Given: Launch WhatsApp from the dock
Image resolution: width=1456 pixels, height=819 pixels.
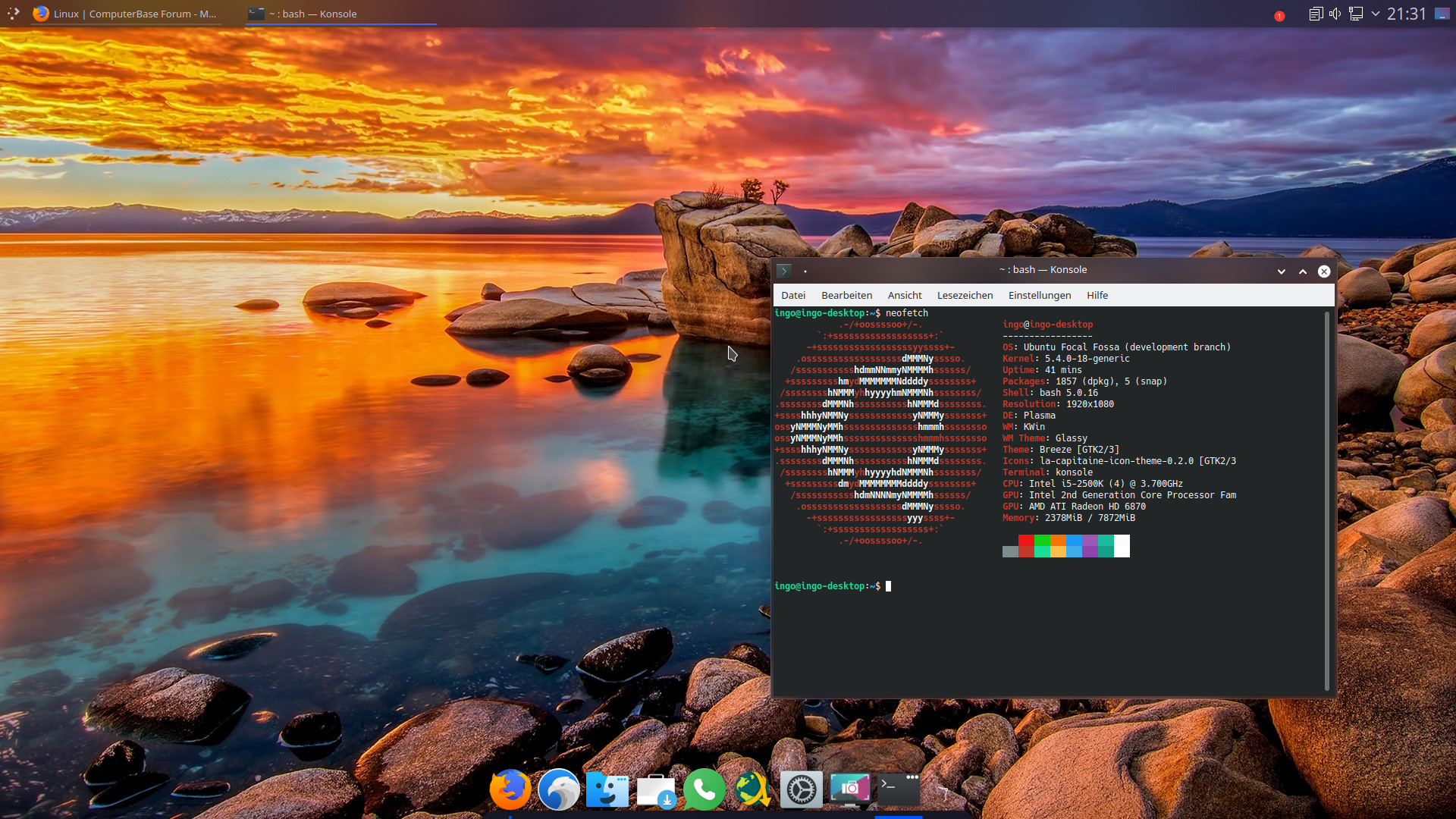Looking at the screenshot, I should coord(704,789).
